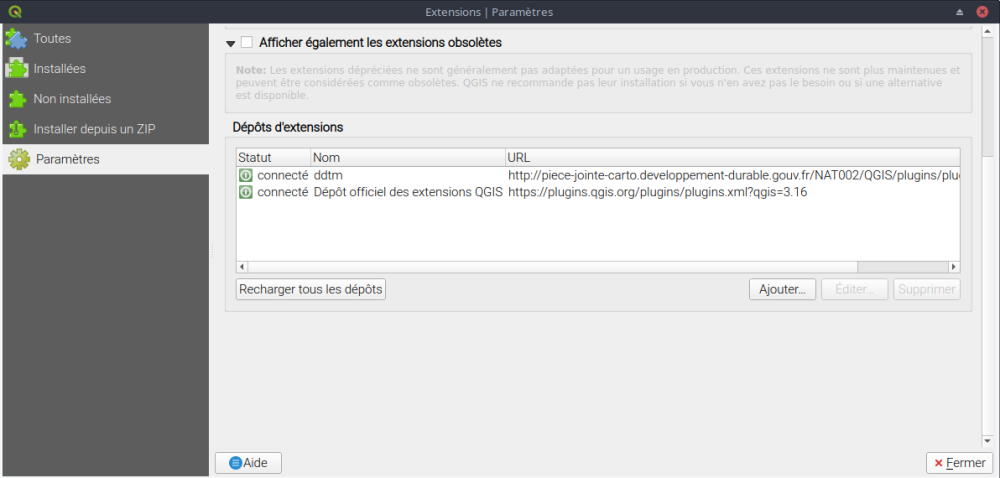Image resolution: width=1000 pixels, height=478 pixels.
Task: Click the Non installées puzzle icon
Action: pos(16,99)
